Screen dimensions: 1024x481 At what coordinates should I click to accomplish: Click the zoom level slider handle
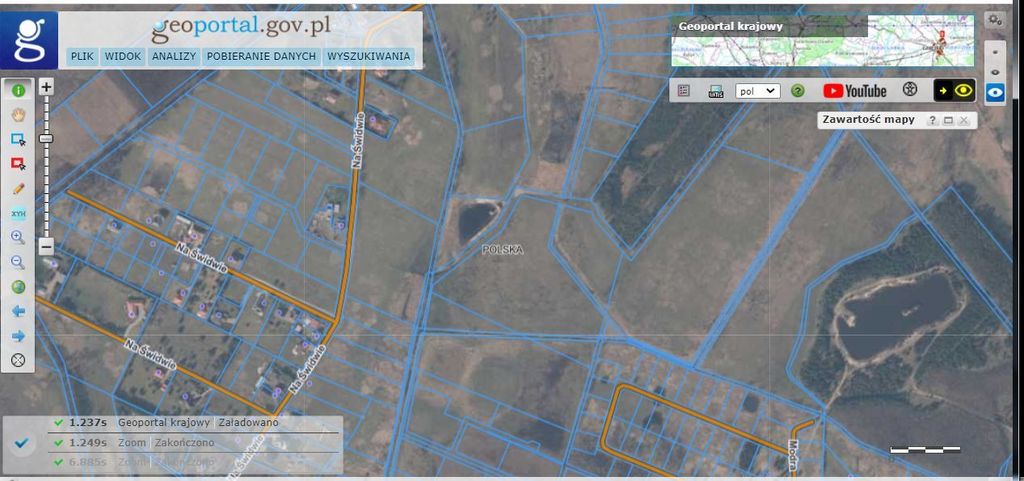[x=46, y=138]
